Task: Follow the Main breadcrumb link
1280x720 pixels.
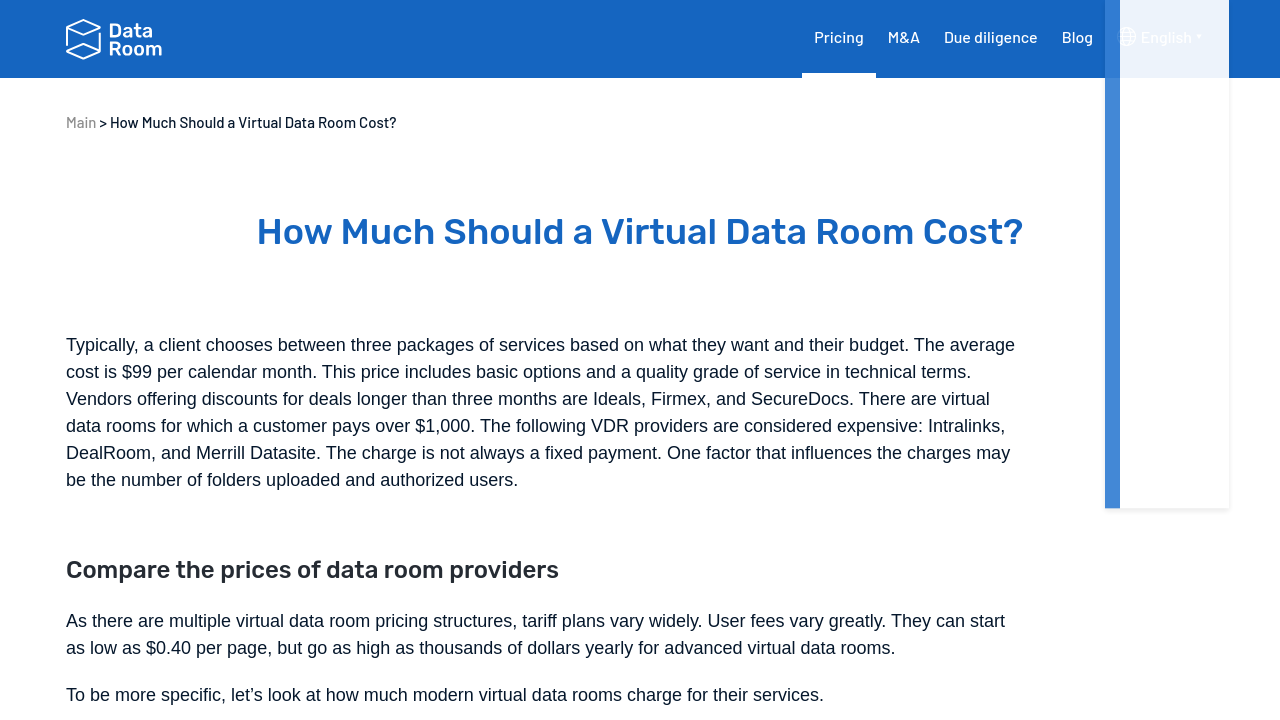Action: [x=81, y=122]
